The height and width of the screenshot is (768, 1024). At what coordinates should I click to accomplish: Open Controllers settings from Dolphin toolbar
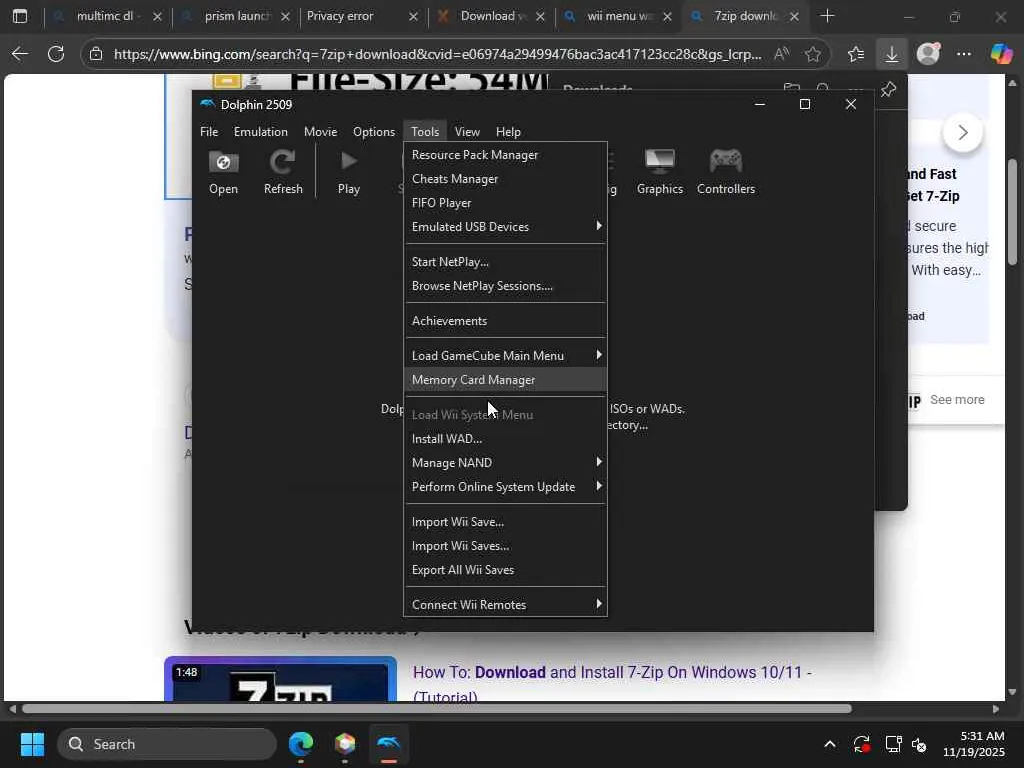(x=726, y=172)
